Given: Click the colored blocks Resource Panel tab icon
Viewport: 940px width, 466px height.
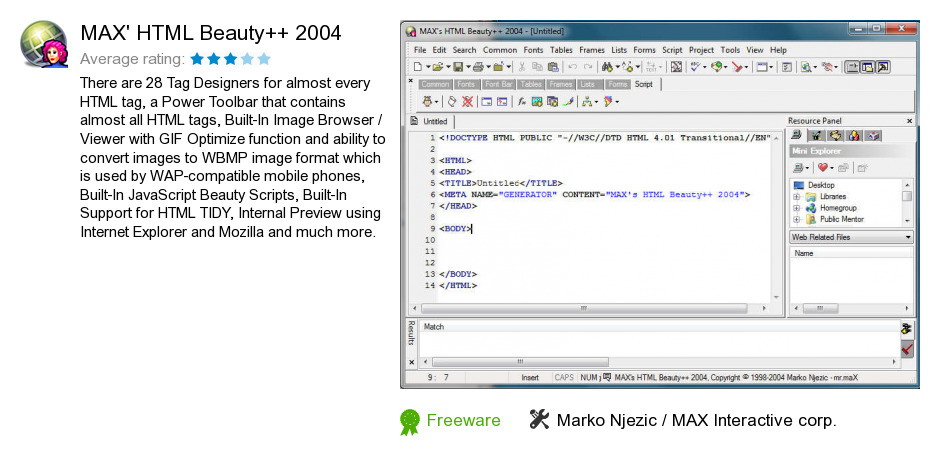Looking at the screenshot, I should 854,135.
